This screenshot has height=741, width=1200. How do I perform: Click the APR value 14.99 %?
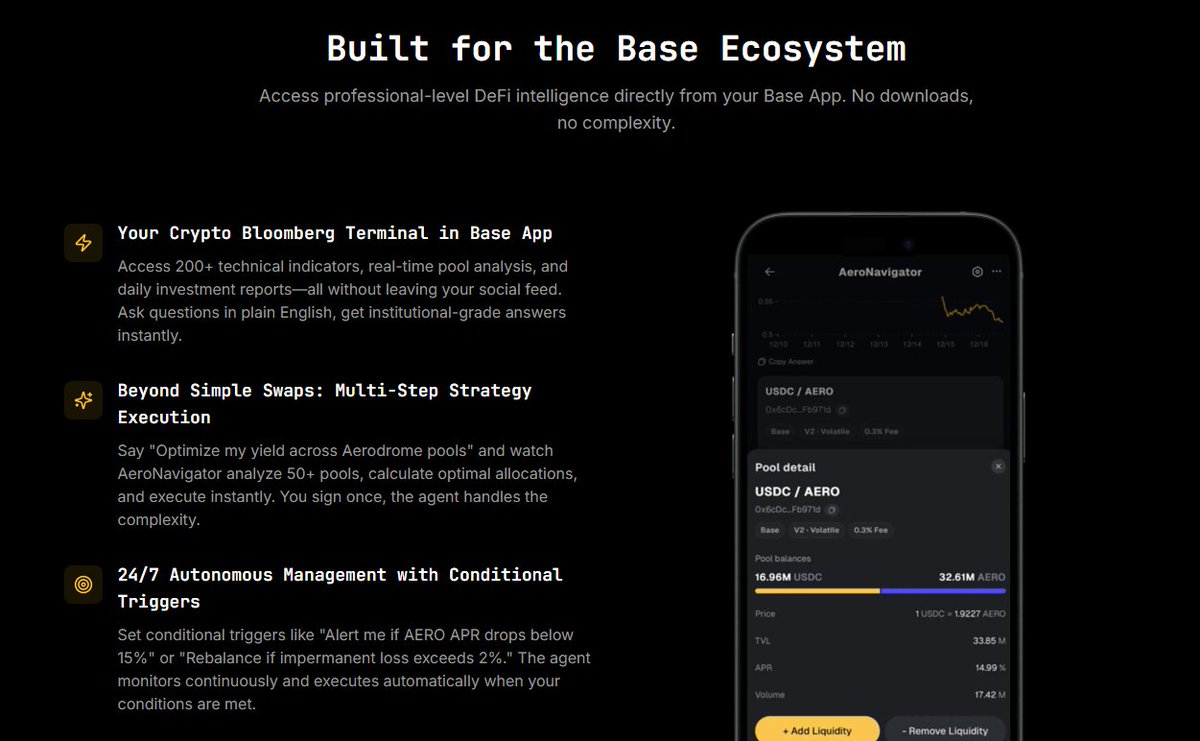click(990, 668)
